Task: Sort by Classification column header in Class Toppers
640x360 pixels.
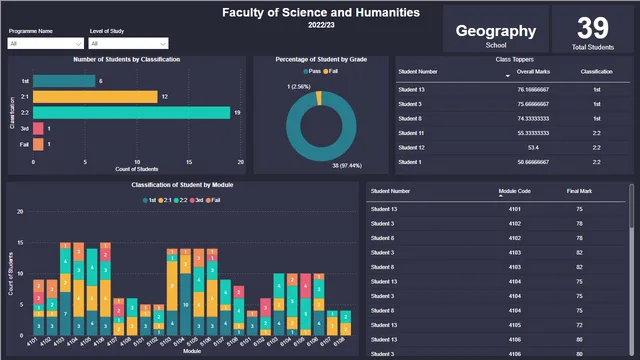Action: (x=596, y=71)
